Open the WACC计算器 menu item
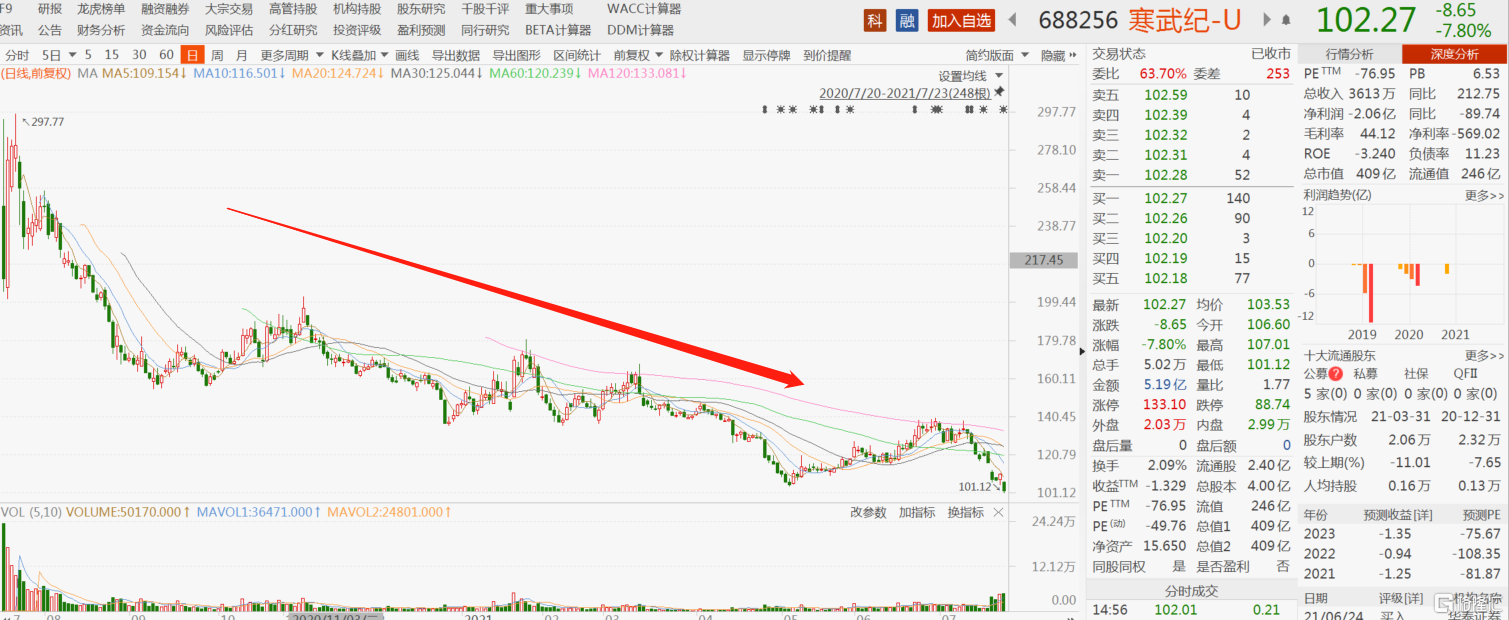1509x620 pixels. (644, 9)
